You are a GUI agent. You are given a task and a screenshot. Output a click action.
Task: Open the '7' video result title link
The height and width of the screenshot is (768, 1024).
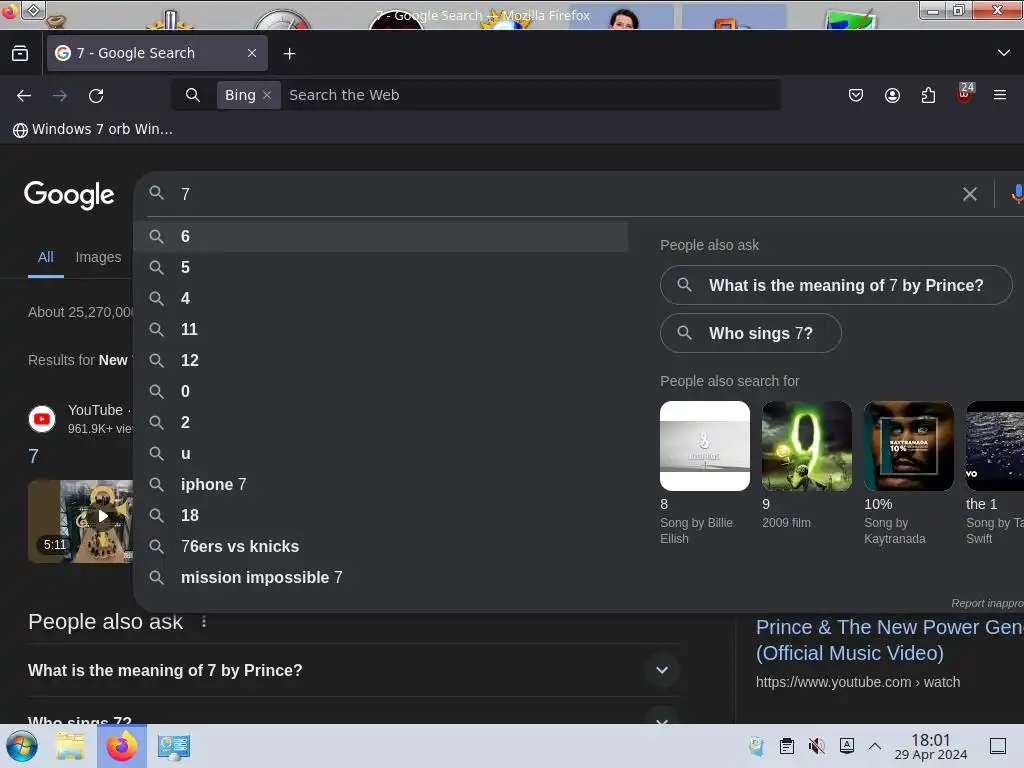tap(34, 456)
